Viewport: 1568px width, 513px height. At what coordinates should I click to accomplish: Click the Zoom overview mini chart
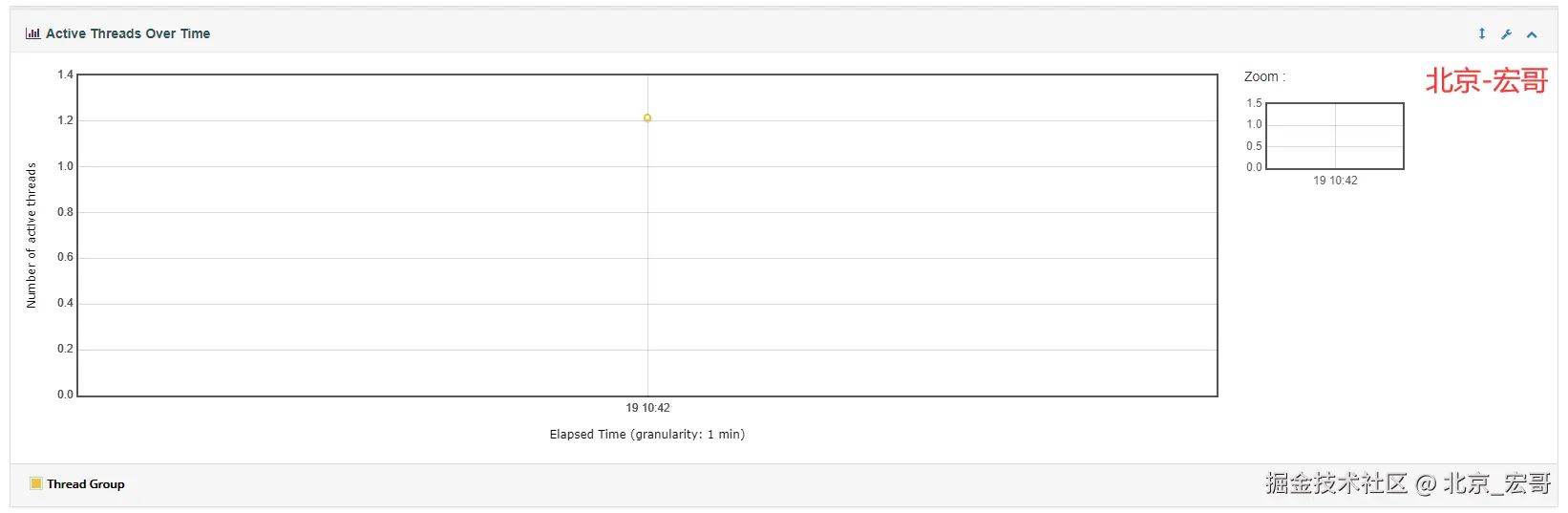click(1335, 136)
